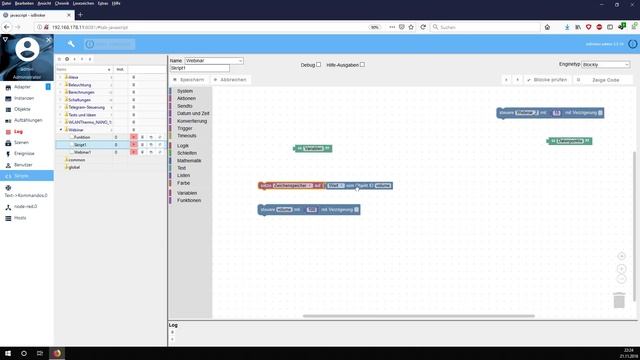Click the Blockly center workspace icon
This screenshot has height=360, width=640.
coord(621,256)
